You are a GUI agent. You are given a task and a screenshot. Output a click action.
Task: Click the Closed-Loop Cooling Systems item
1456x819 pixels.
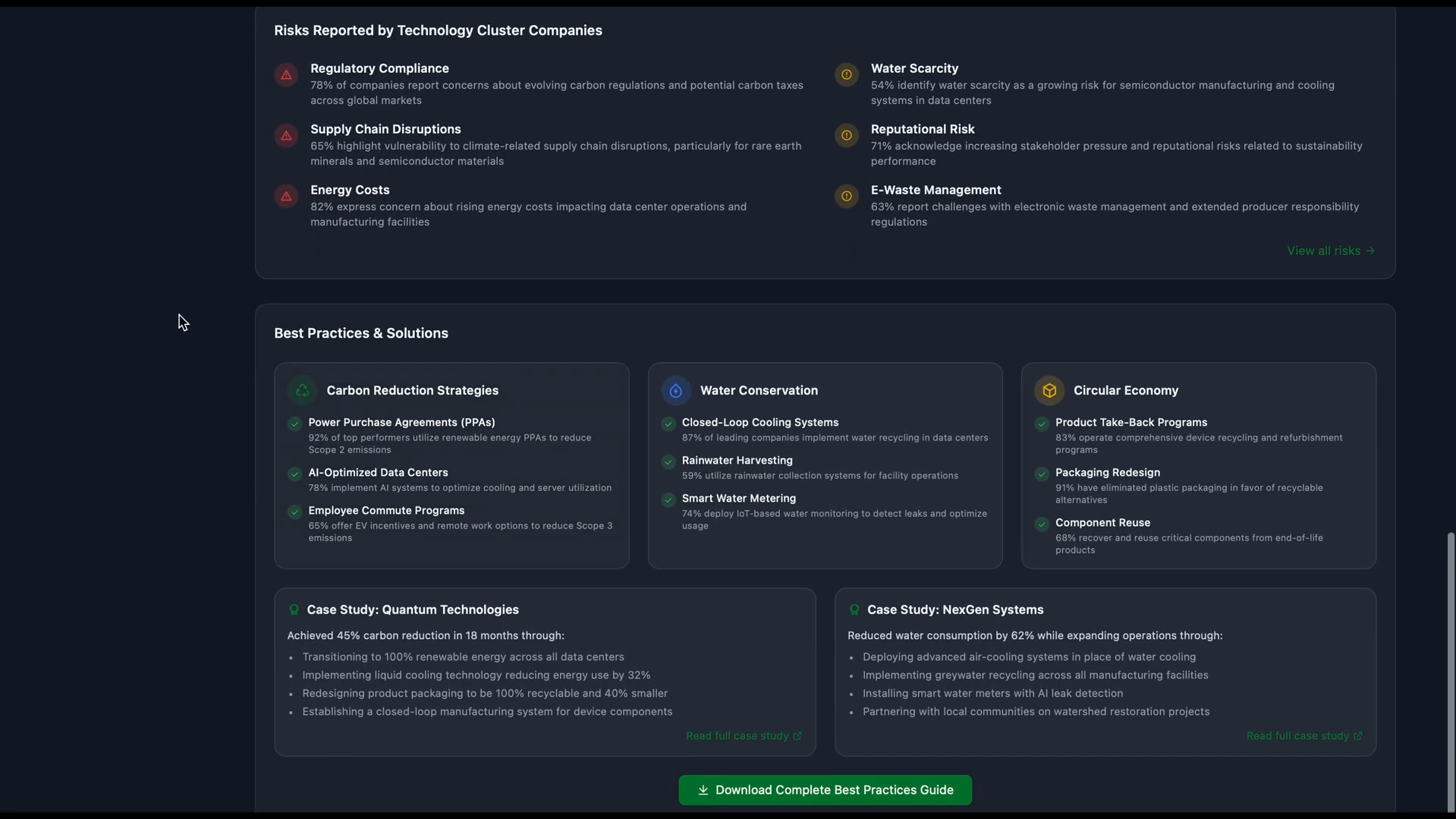click(x=759, y=422)
